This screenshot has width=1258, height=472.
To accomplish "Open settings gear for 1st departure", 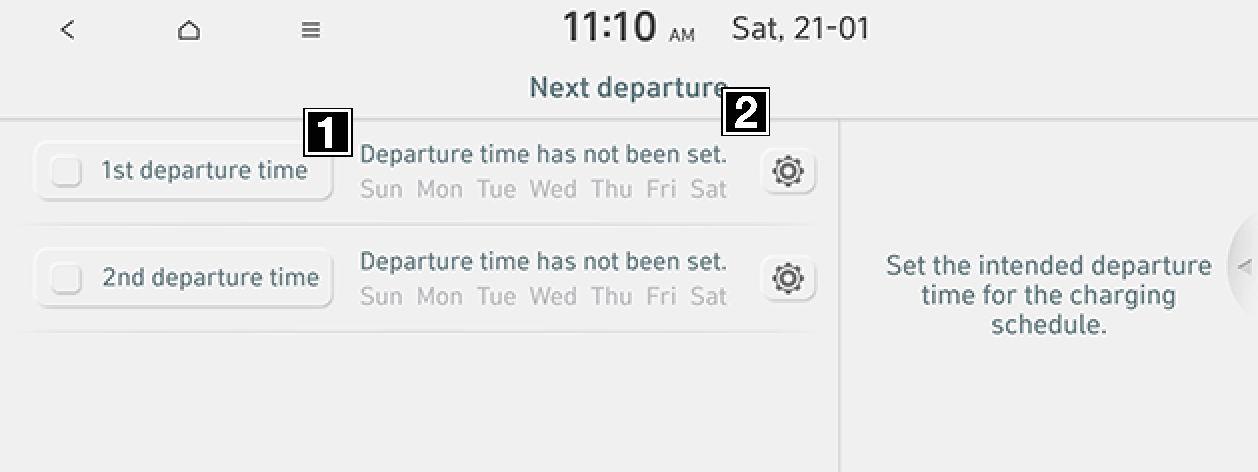I will pyautogui.click(x=788, y=171).
